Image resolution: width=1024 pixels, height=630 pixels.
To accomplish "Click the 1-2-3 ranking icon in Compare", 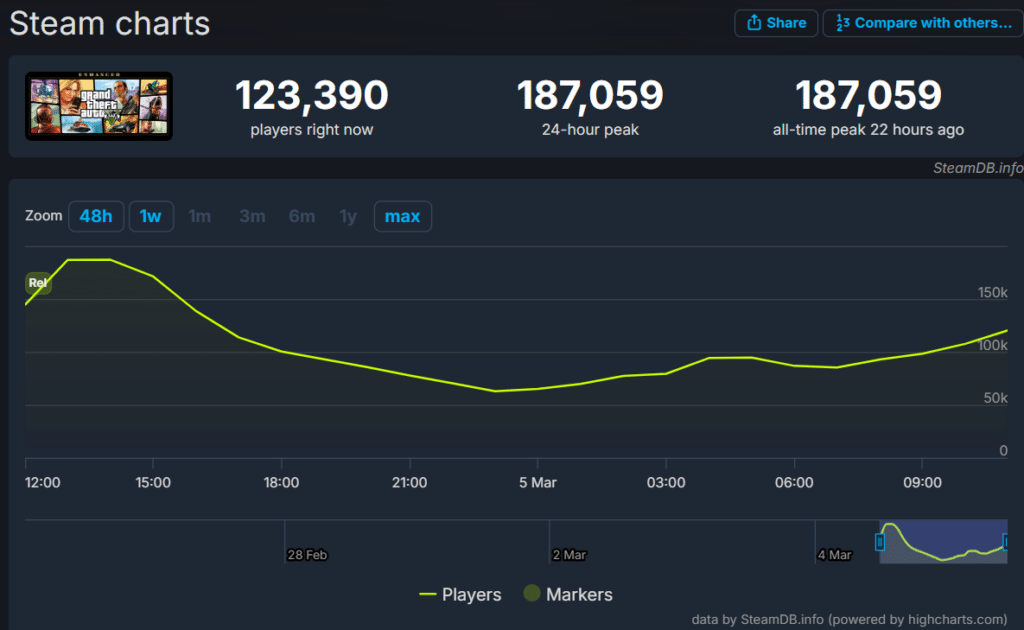I will coord(842,24).
